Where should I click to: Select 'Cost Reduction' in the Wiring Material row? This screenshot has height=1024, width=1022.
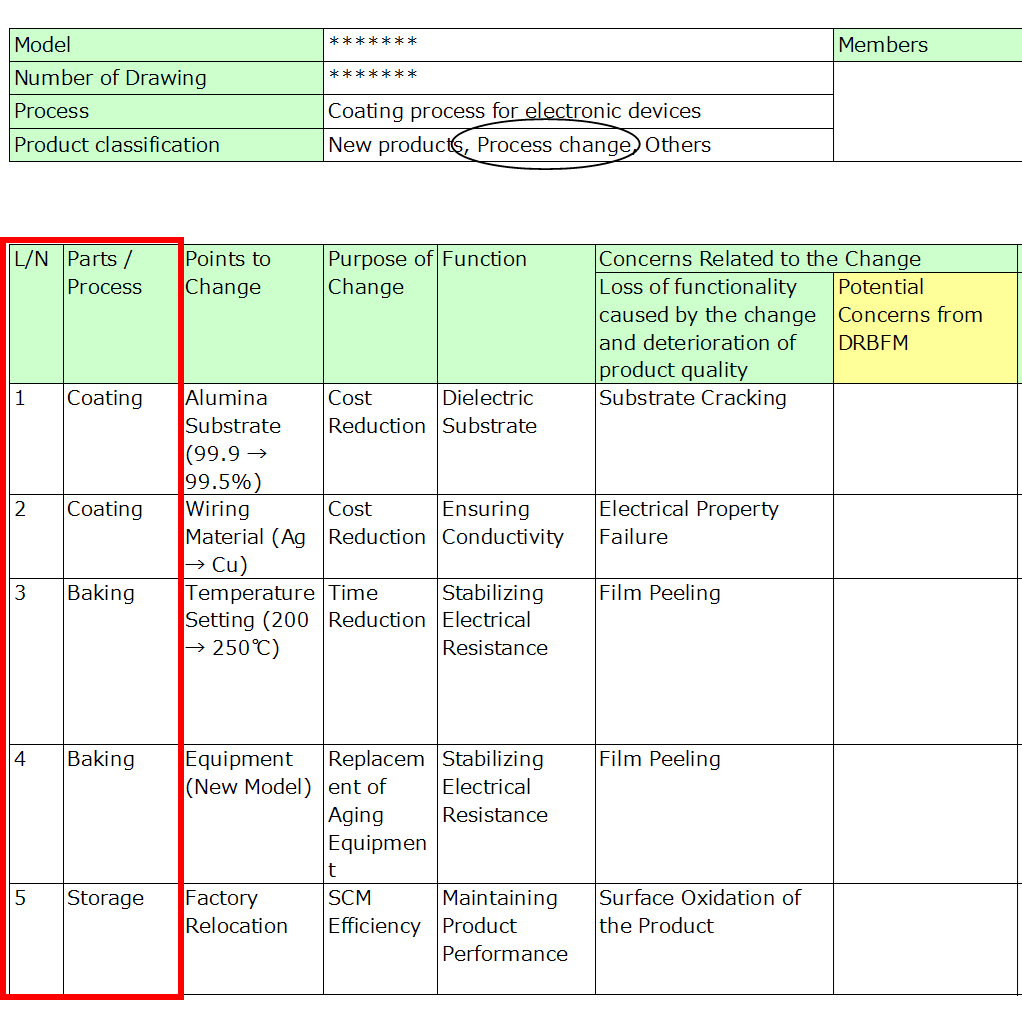[x=380, y=537]
